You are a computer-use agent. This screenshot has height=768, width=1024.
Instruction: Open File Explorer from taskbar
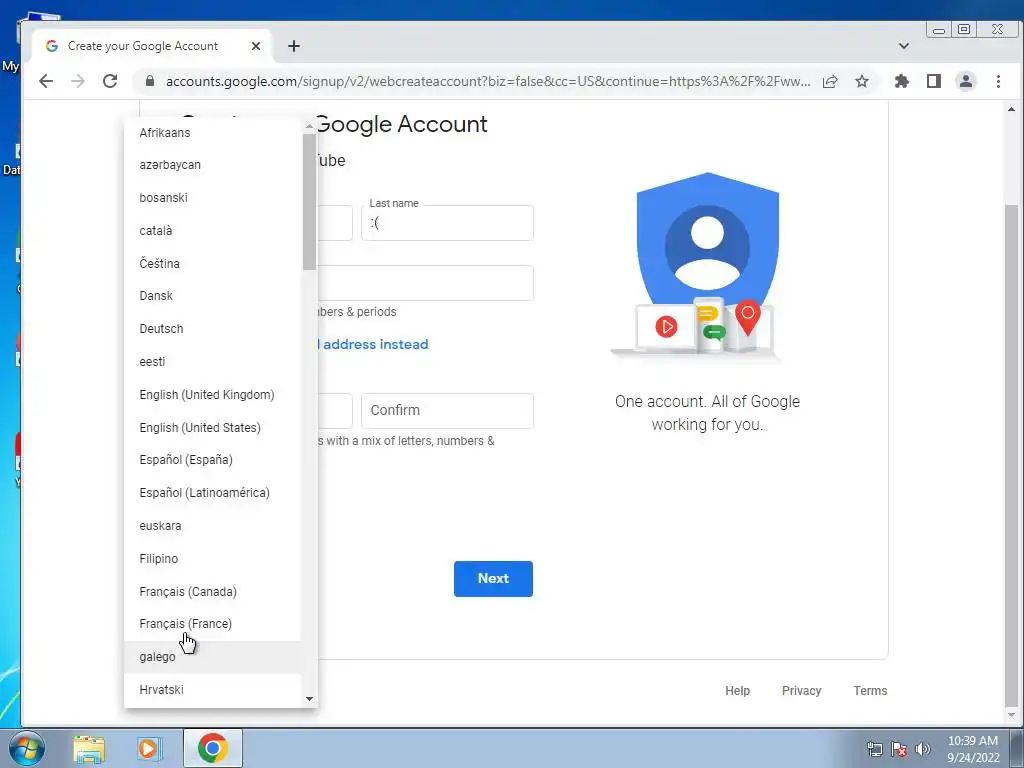coord(89,748)
